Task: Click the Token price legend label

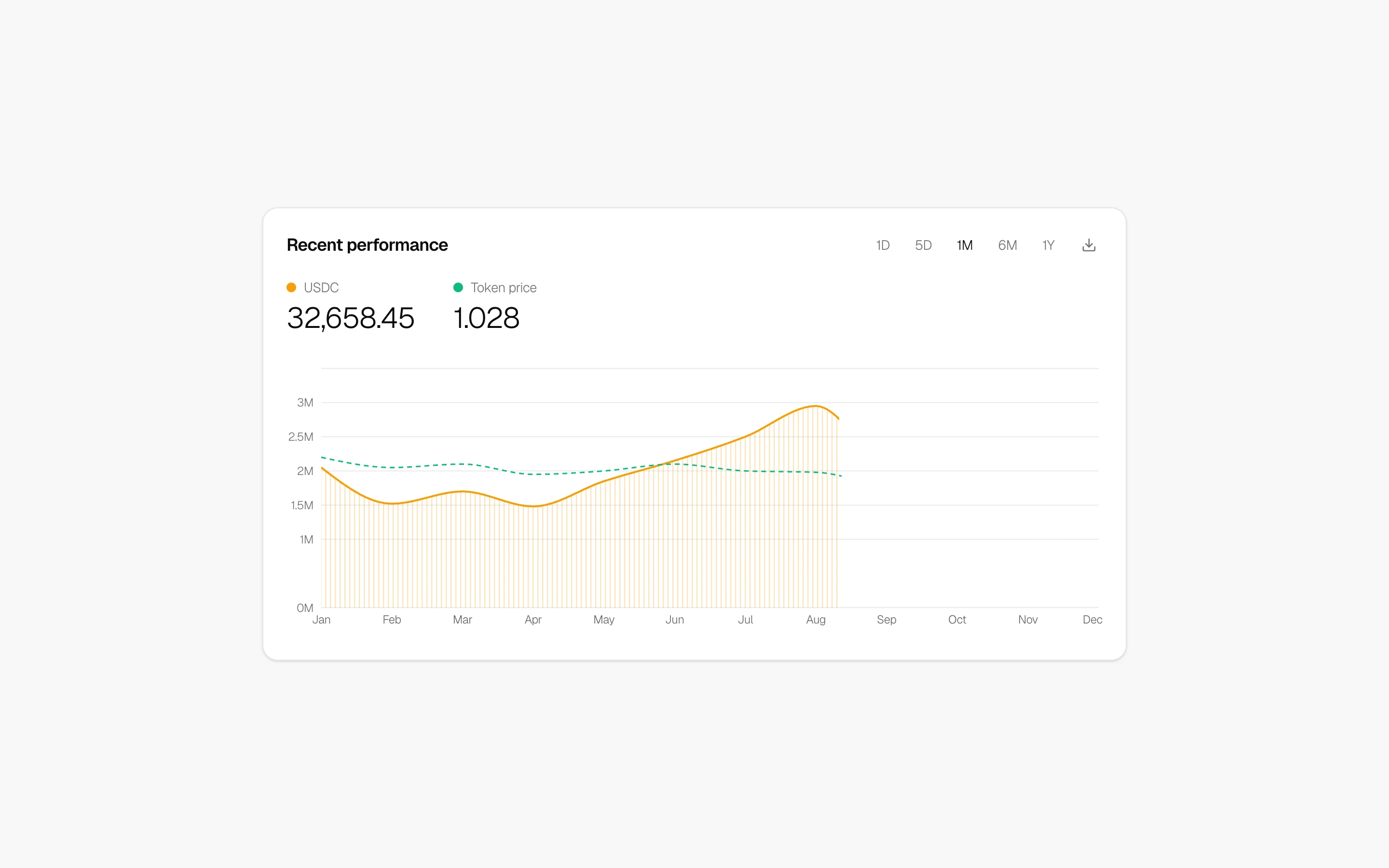Action: tap(503, 287)
